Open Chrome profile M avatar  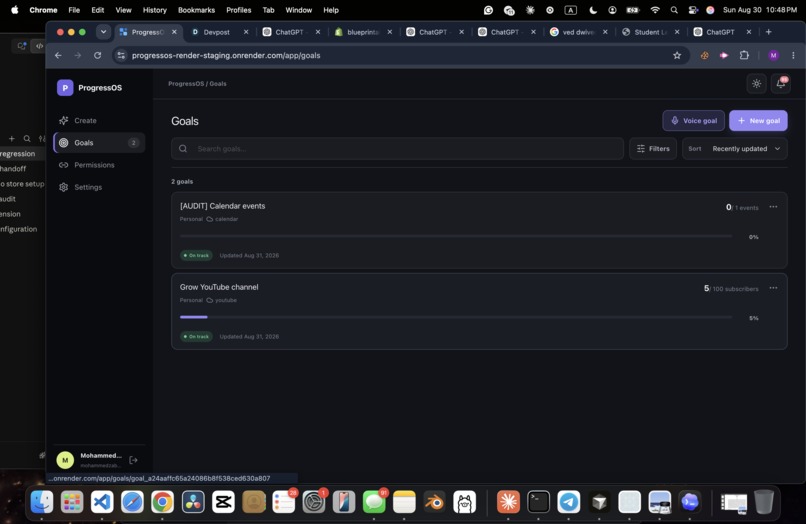773,55
